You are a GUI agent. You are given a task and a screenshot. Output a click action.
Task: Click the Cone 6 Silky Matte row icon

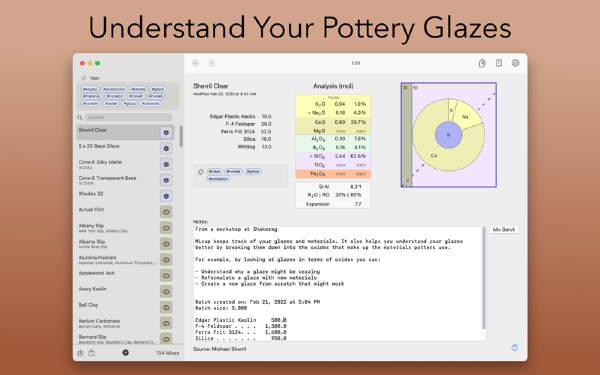click(166, 164)
